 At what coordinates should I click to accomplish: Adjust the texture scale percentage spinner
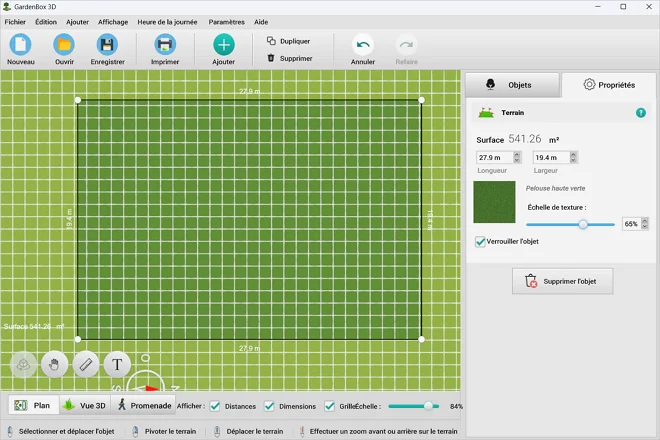click(x=645, y=224)
